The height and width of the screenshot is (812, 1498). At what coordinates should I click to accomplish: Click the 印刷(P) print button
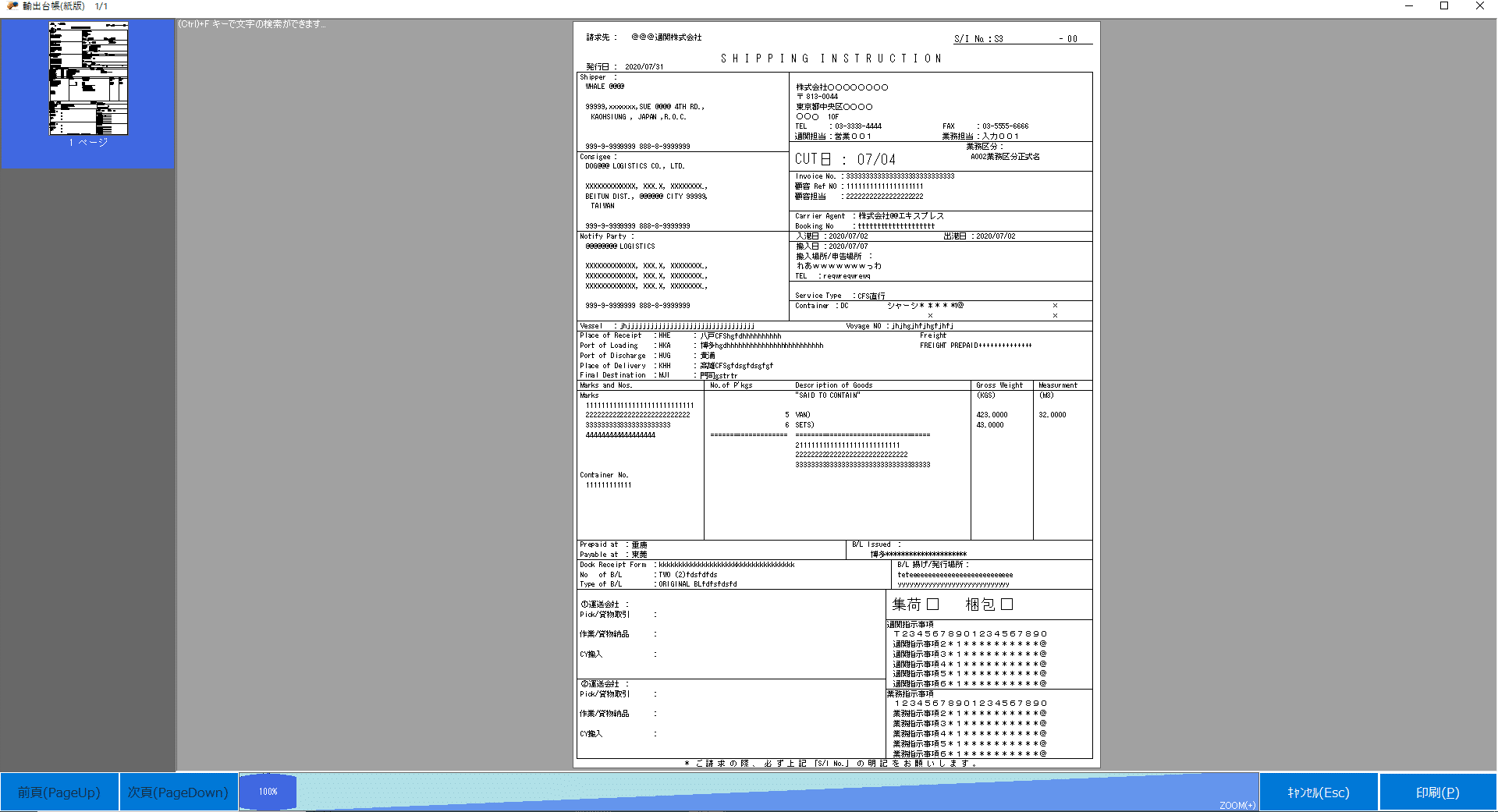click(x=1438, y=792)
